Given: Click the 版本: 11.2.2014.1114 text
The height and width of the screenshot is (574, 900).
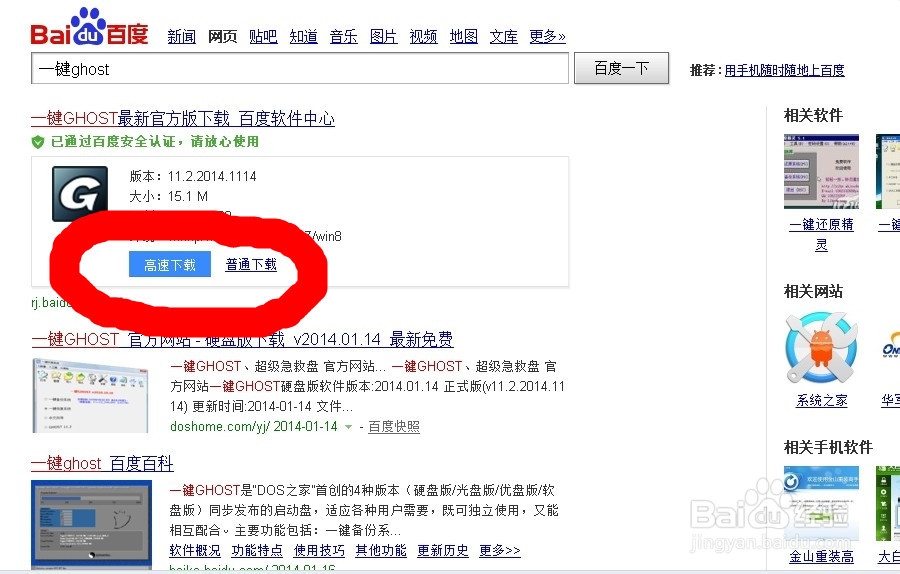Looking at the screenshot, I should point(193,176).
